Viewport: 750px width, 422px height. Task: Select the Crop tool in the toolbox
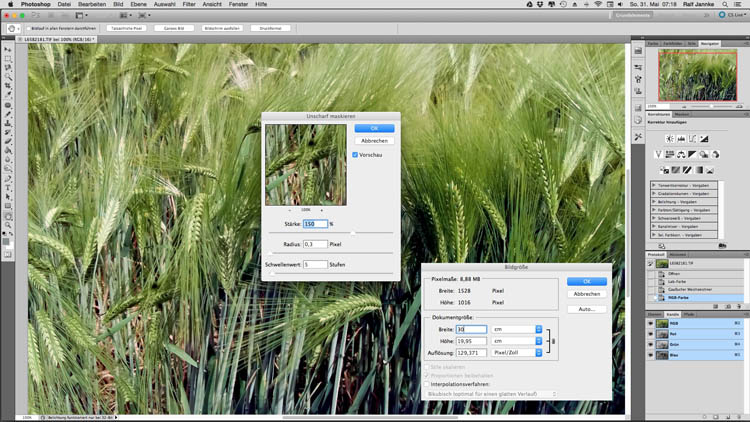pos(8,86)
